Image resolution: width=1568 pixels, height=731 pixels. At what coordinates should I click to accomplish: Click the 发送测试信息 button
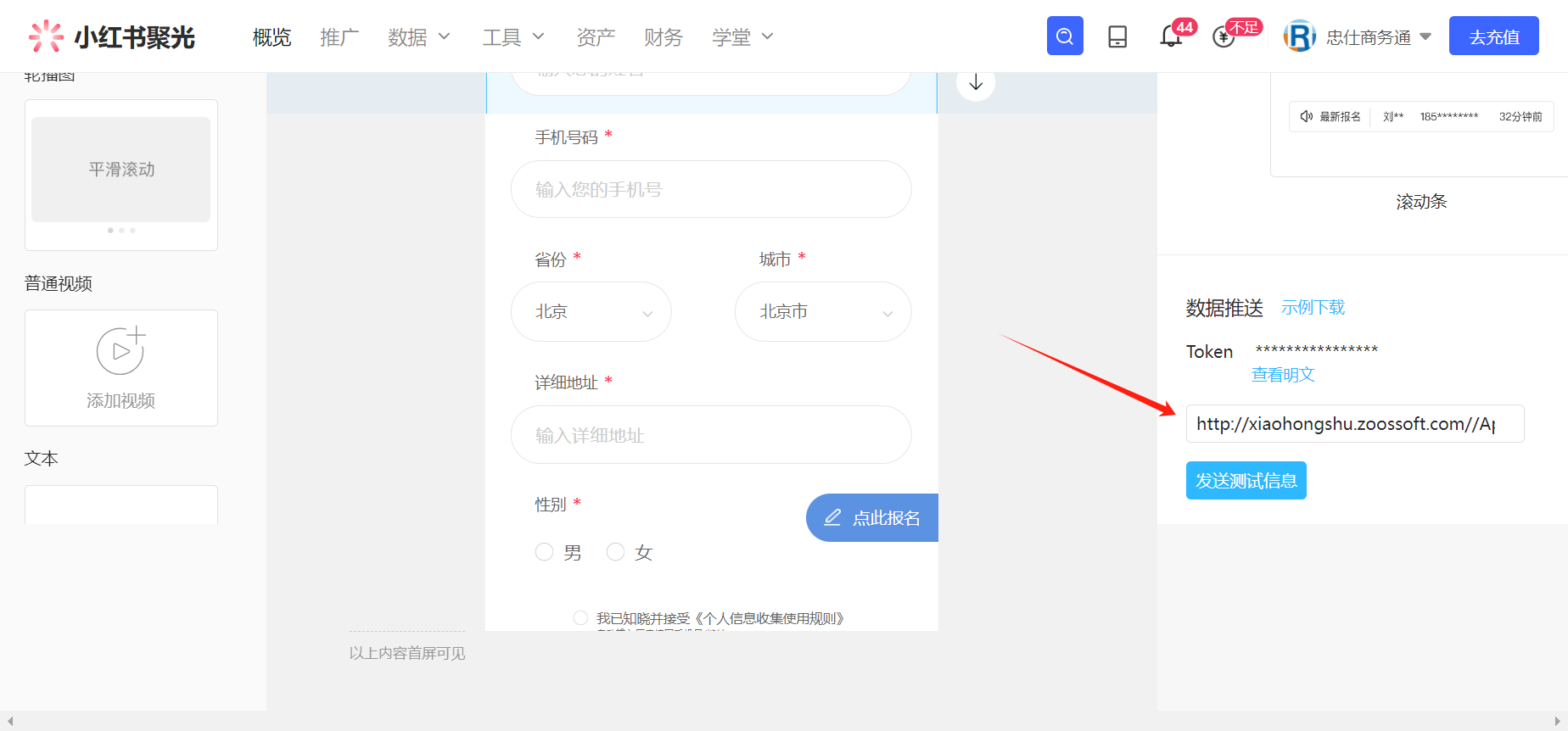1246,481
